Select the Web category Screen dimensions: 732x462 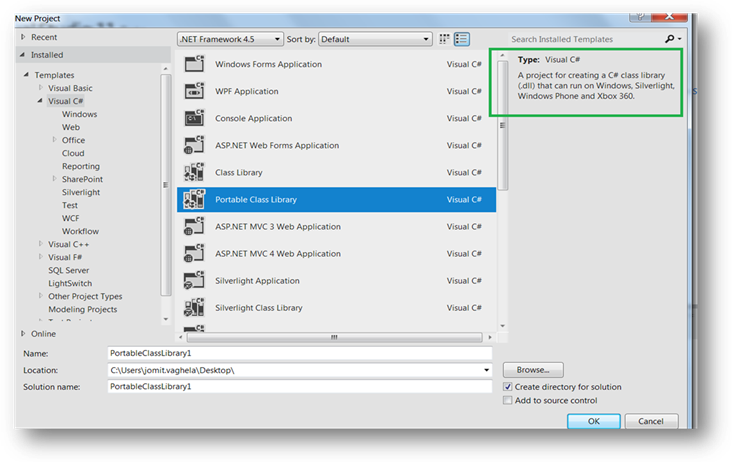71,127
